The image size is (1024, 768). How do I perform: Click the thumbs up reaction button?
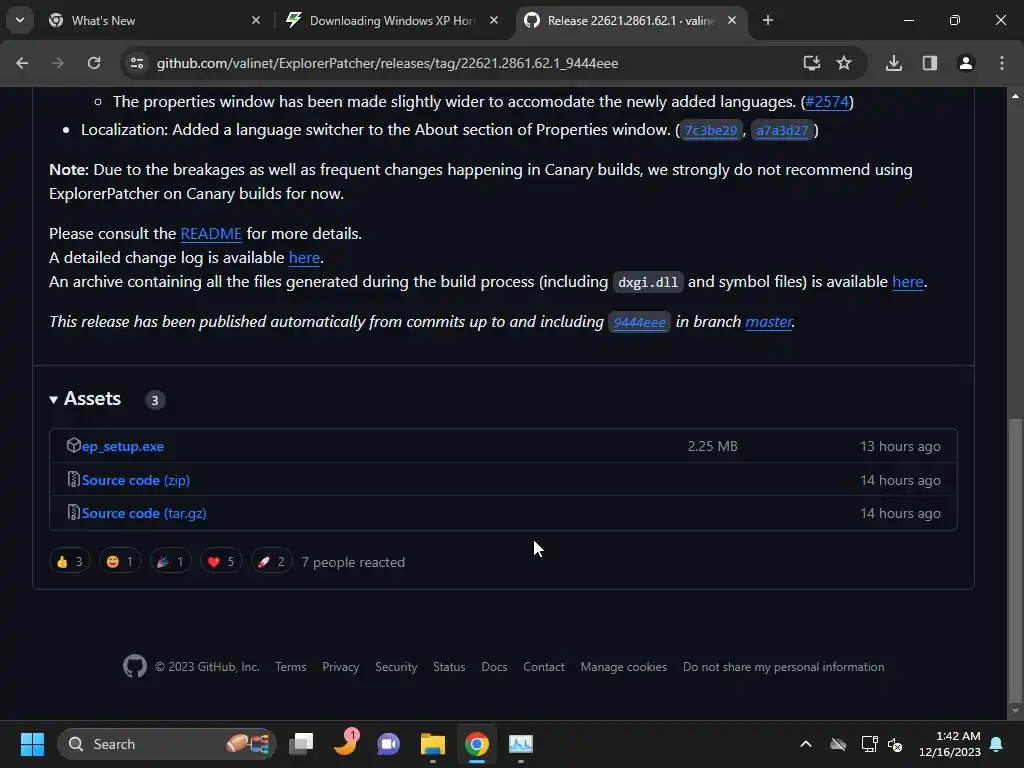click(69, 562)
